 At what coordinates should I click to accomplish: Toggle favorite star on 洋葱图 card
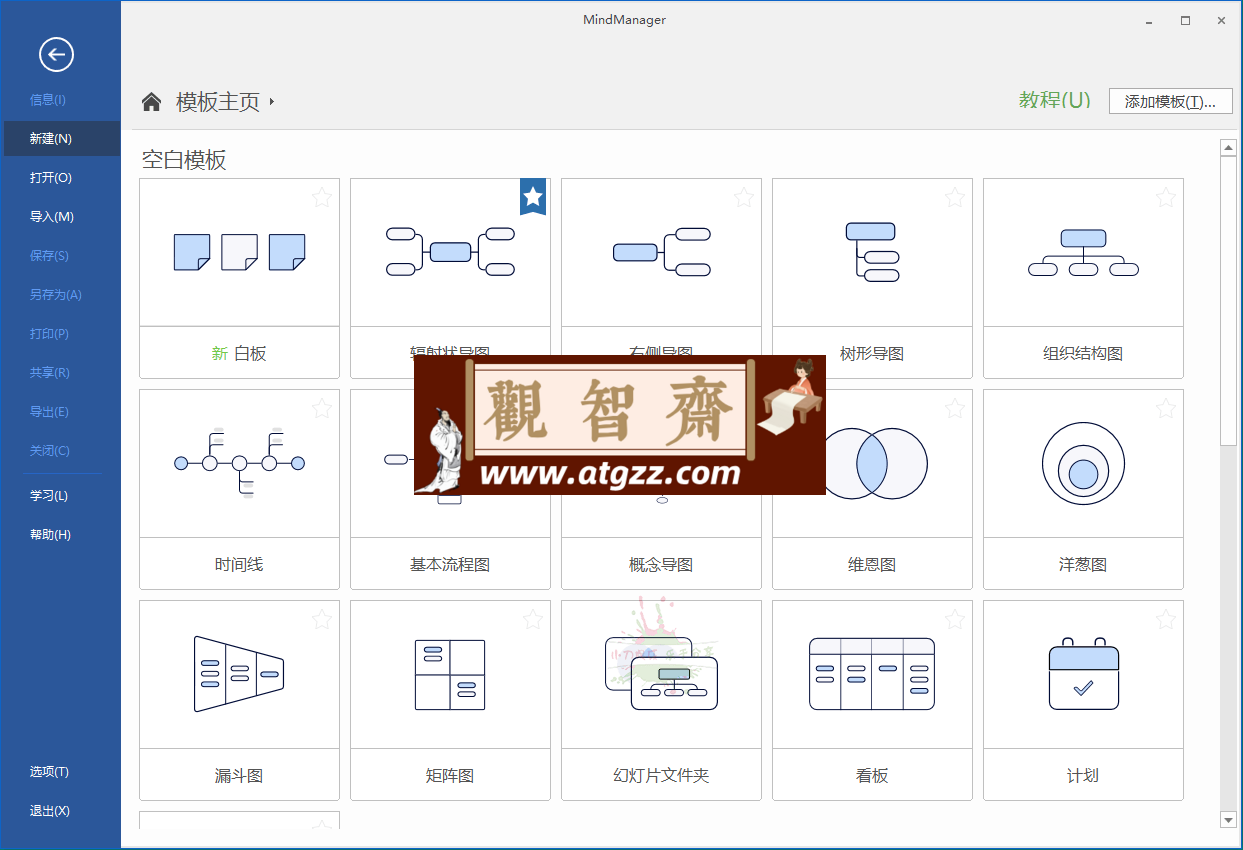click(x=1165, y=408)
